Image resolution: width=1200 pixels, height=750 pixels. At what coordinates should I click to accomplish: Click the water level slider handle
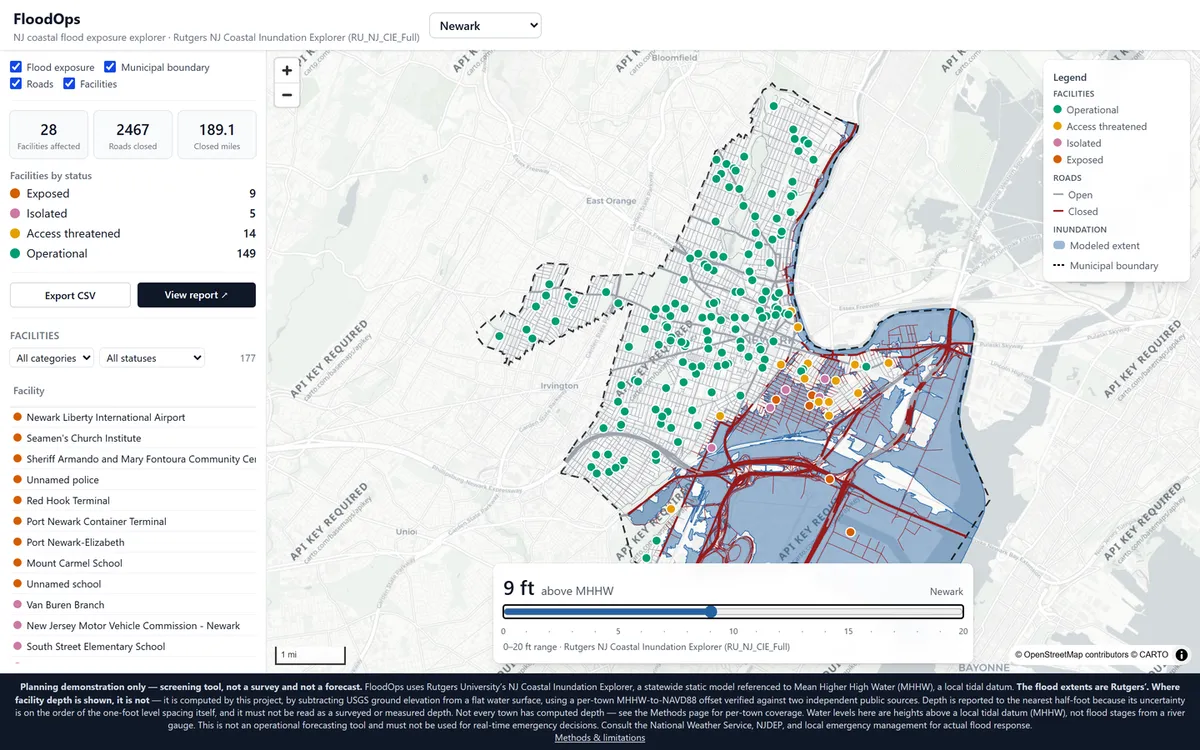point(711,612)
